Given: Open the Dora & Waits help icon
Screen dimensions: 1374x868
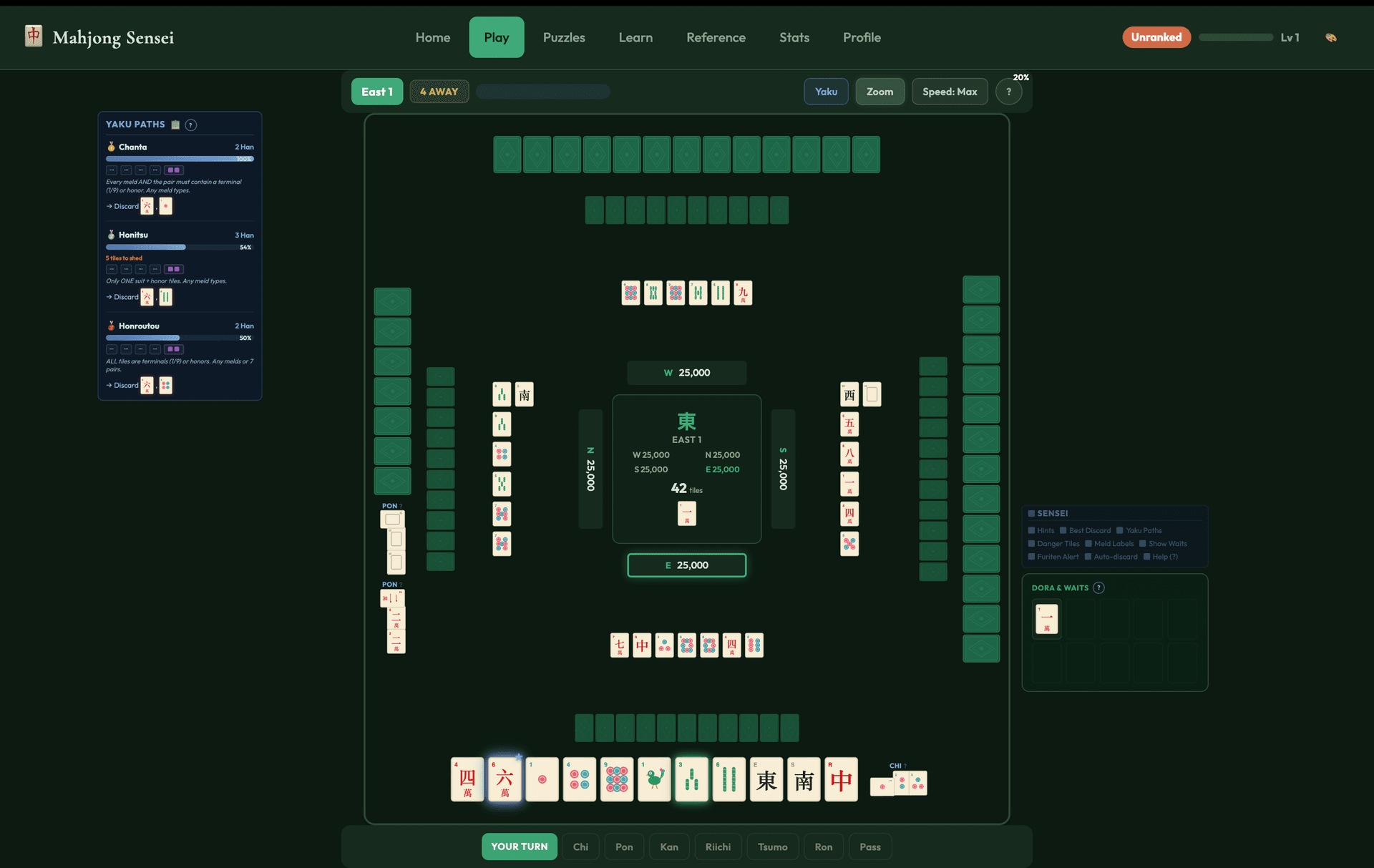Looking at the screenshot, I should tap(1097, 587).
